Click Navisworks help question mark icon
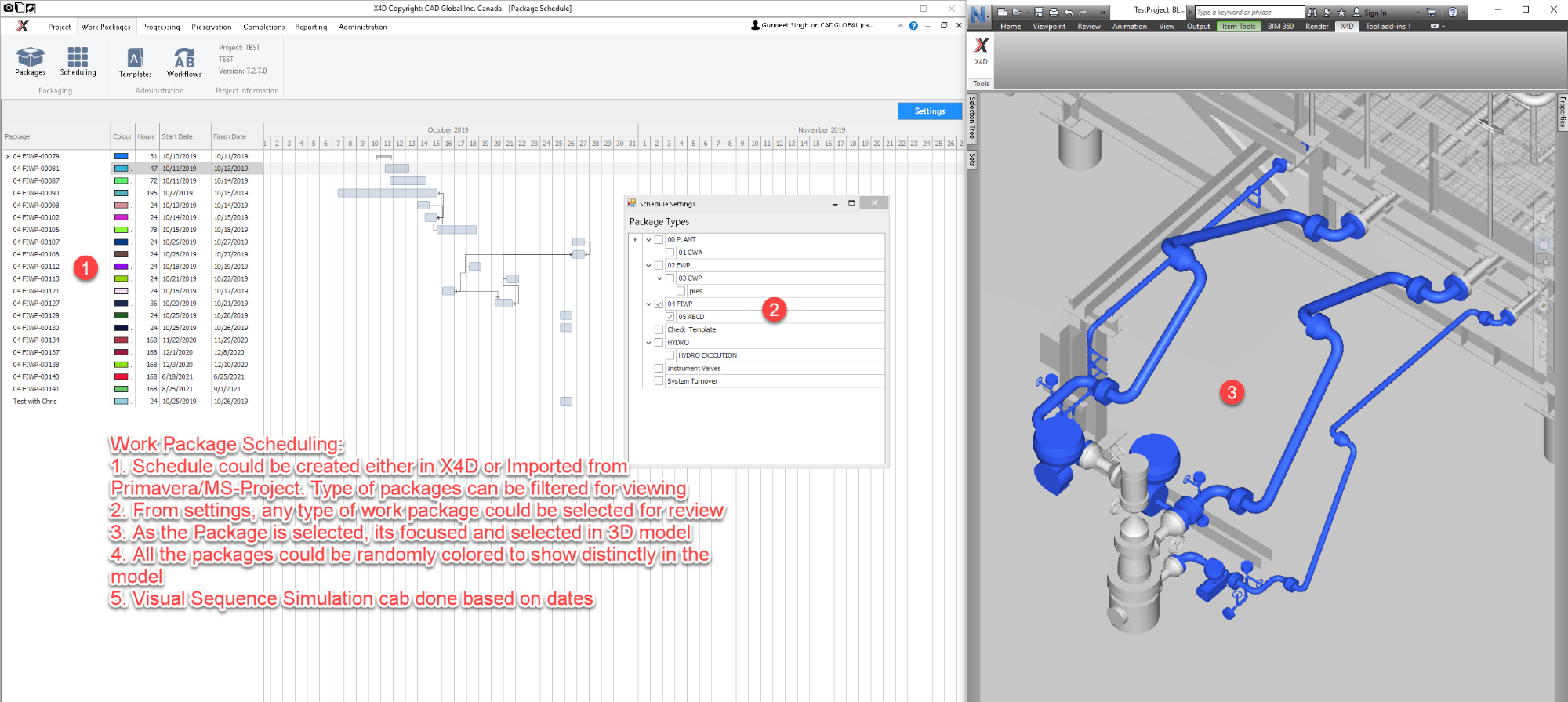This screenshot has height=702, width=1568. 1453,13
